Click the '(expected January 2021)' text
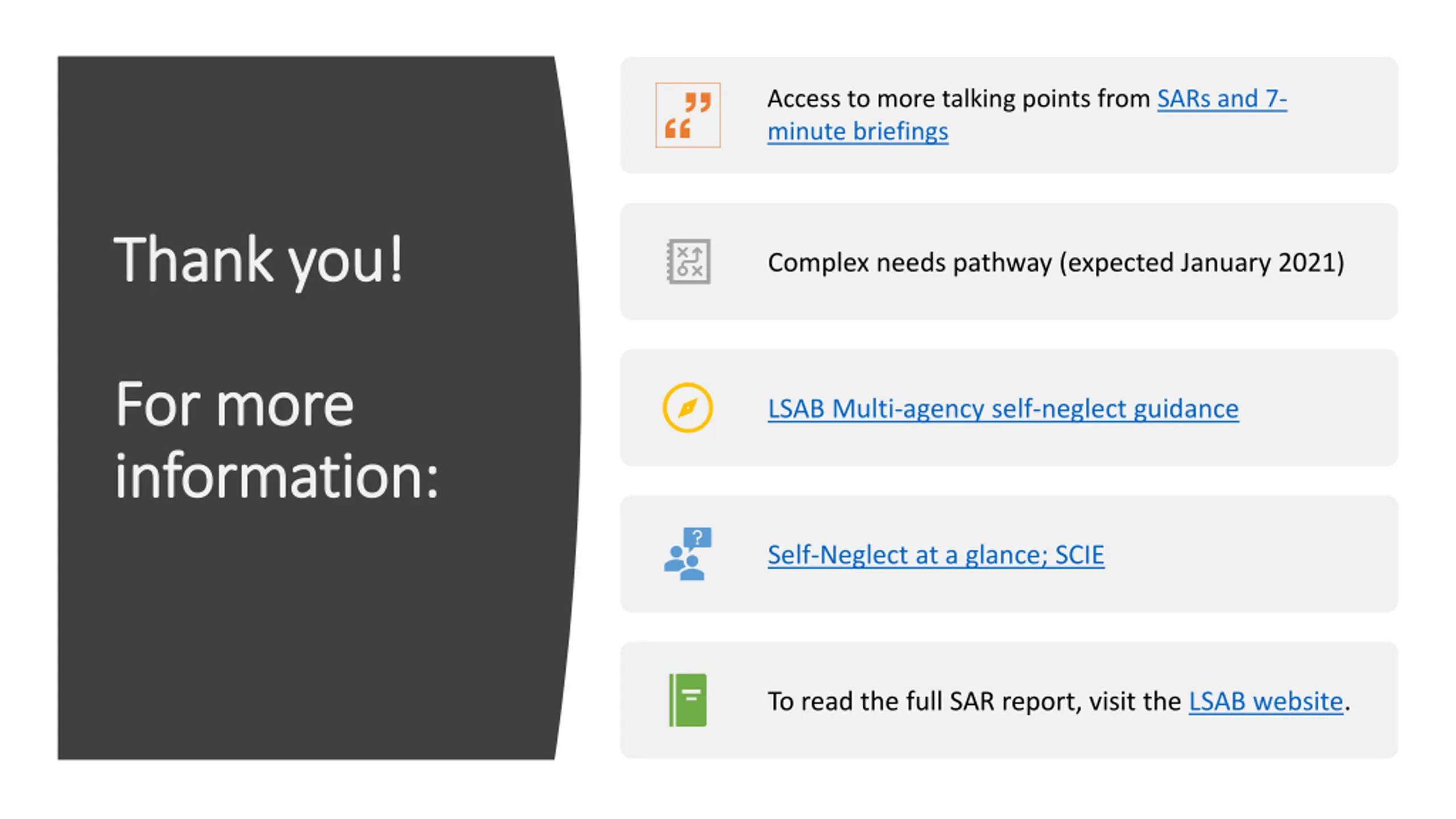 click(1202, 263)
